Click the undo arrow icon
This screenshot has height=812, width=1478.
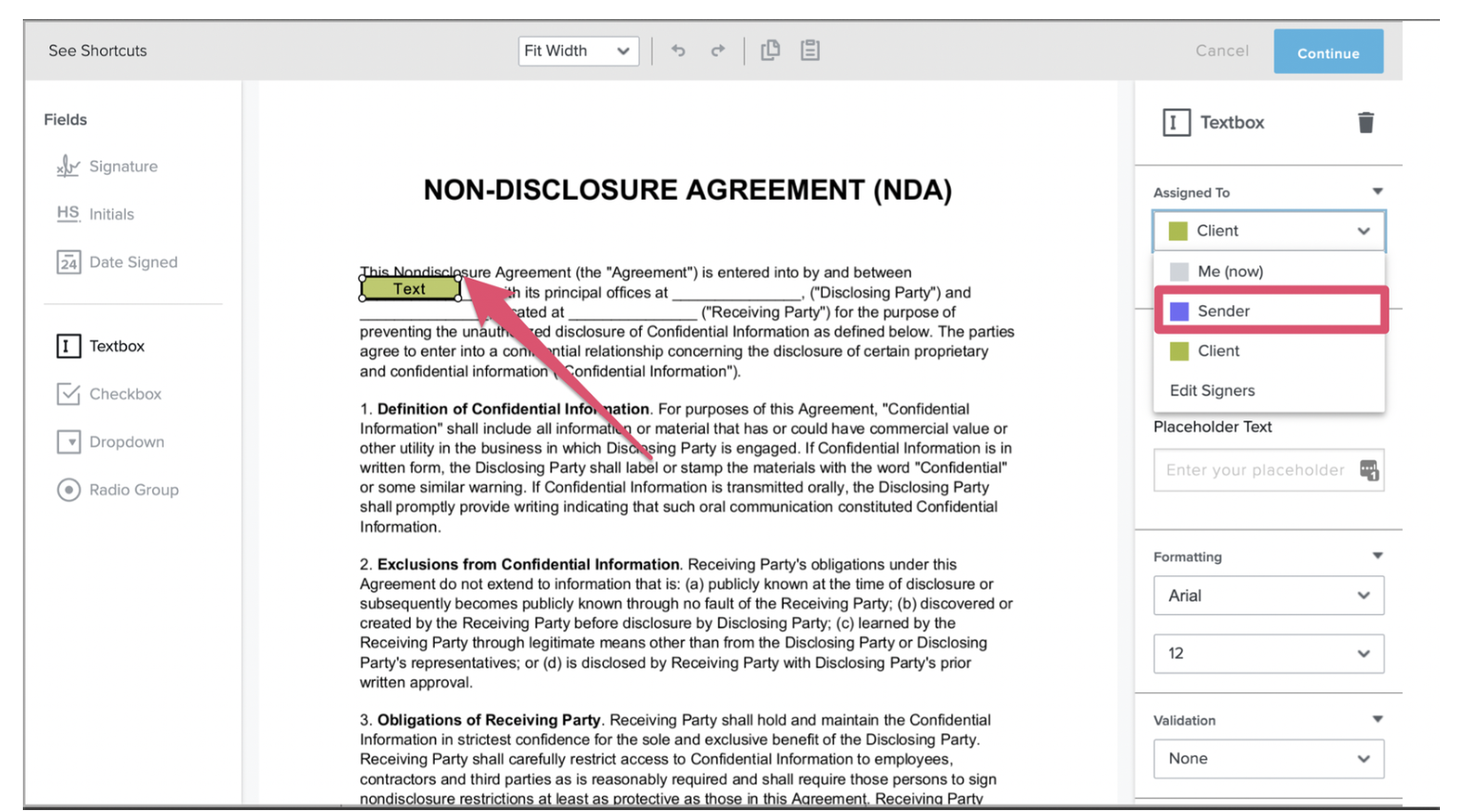coord(678,50)
